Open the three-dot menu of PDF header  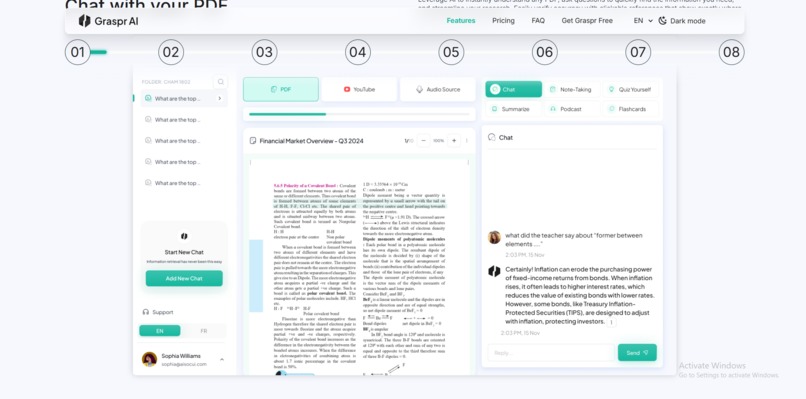[467, 140]
